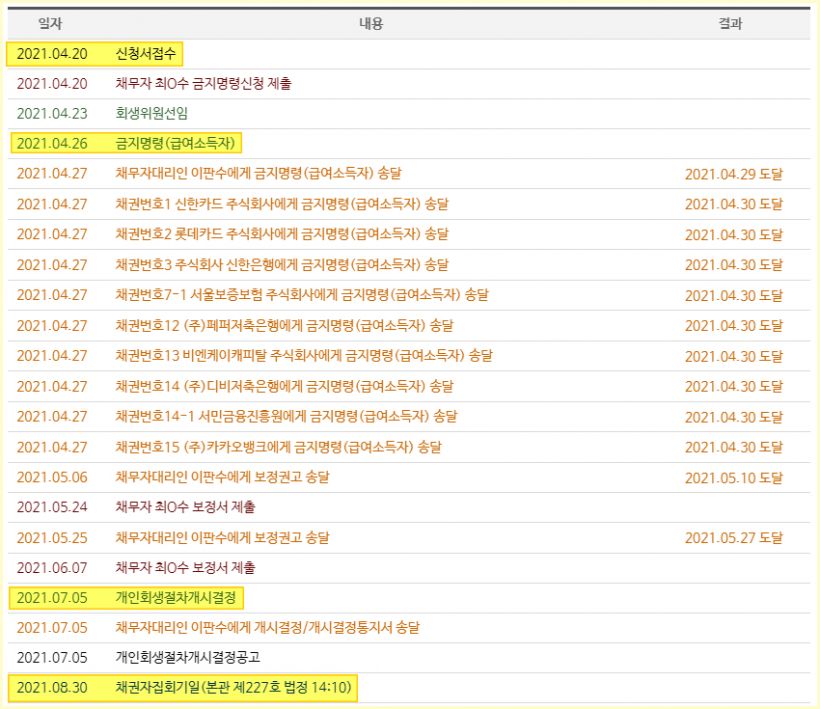Select the 채권번호2 롯데카드 주식회사 송달 entry

(x=282, y=234)
